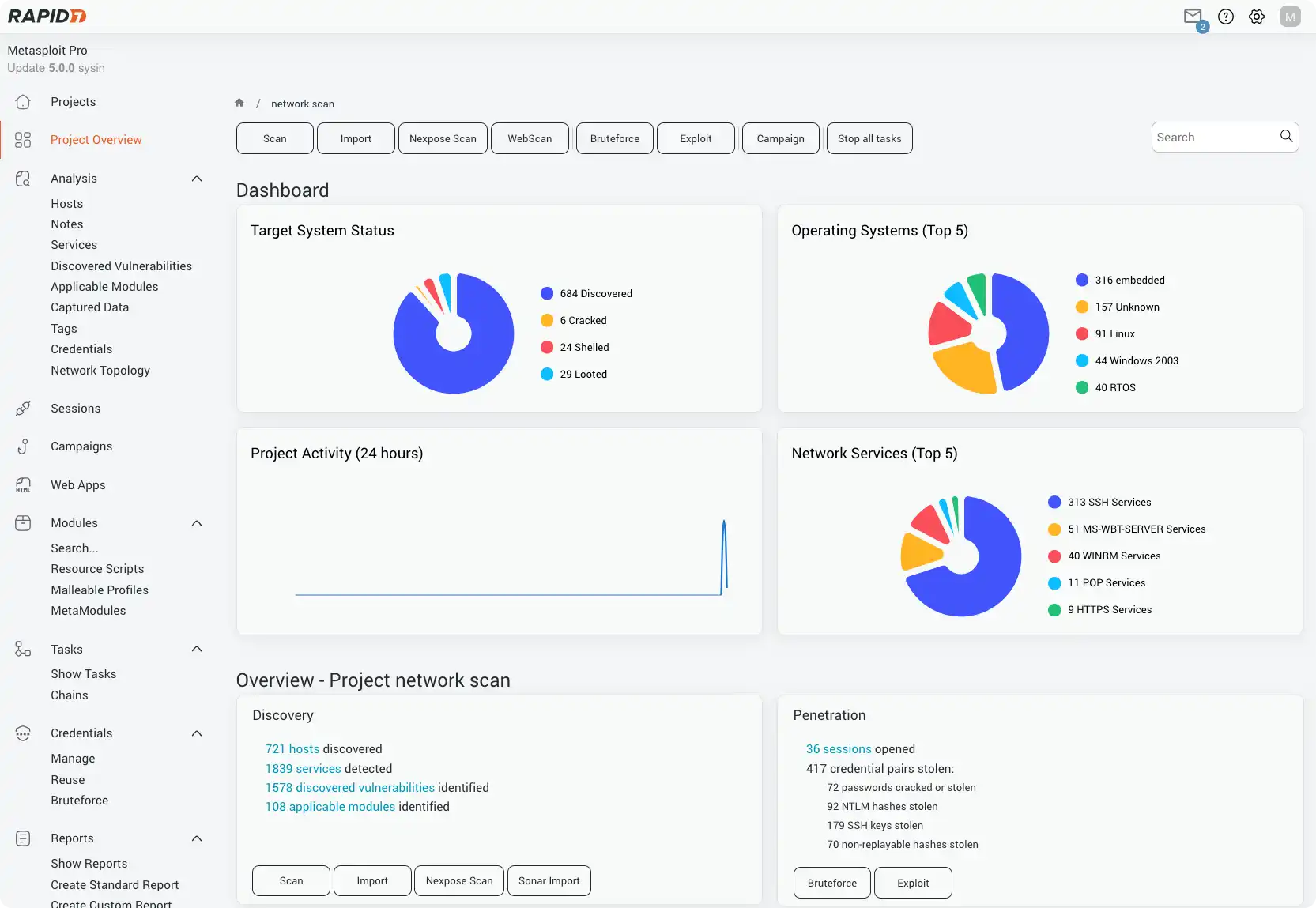
Task: Click the Reports document icon
Action: pos(23,838)
